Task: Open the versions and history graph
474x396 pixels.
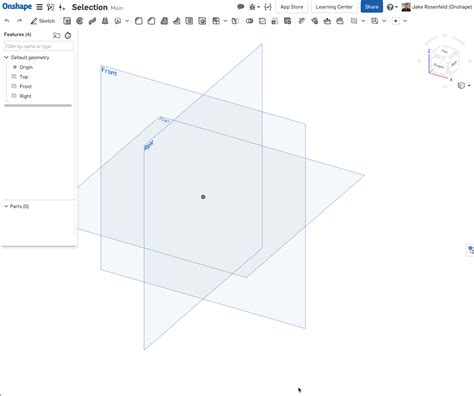Action: point(51,7)
